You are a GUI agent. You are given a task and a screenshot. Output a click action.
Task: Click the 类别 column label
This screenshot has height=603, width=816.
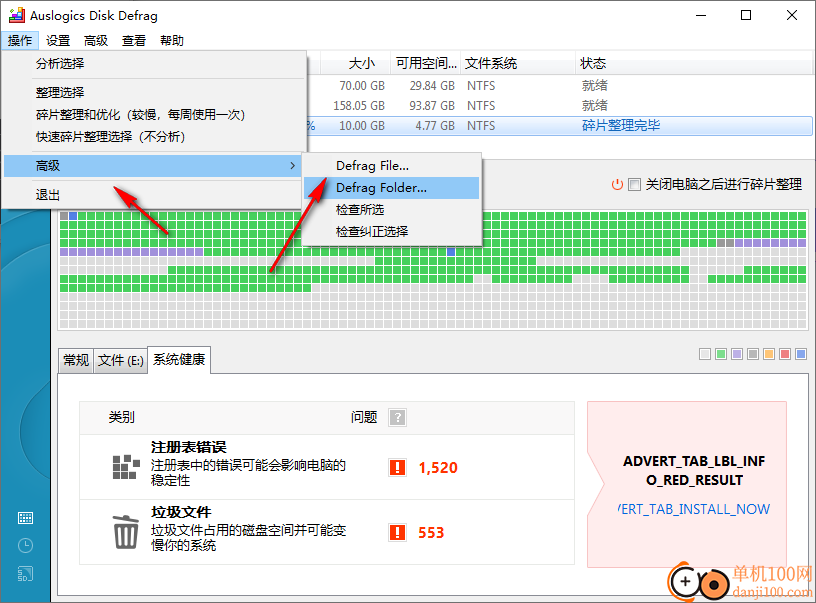pyautogui.click(x=122, y=417)
